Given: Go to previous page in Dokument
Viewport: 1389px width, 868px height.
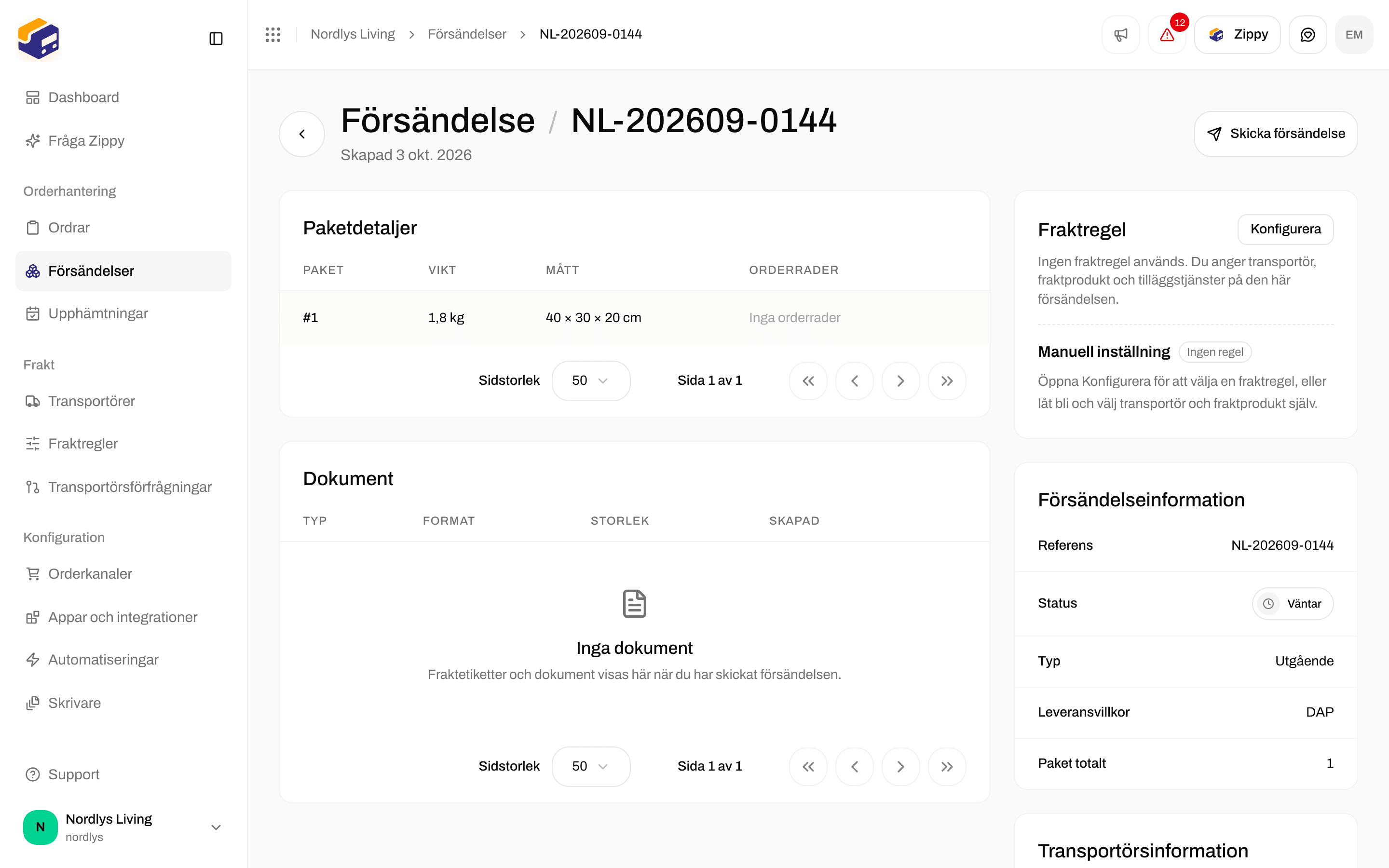Looking at the screenshot, I should click(x=854, y=766).
